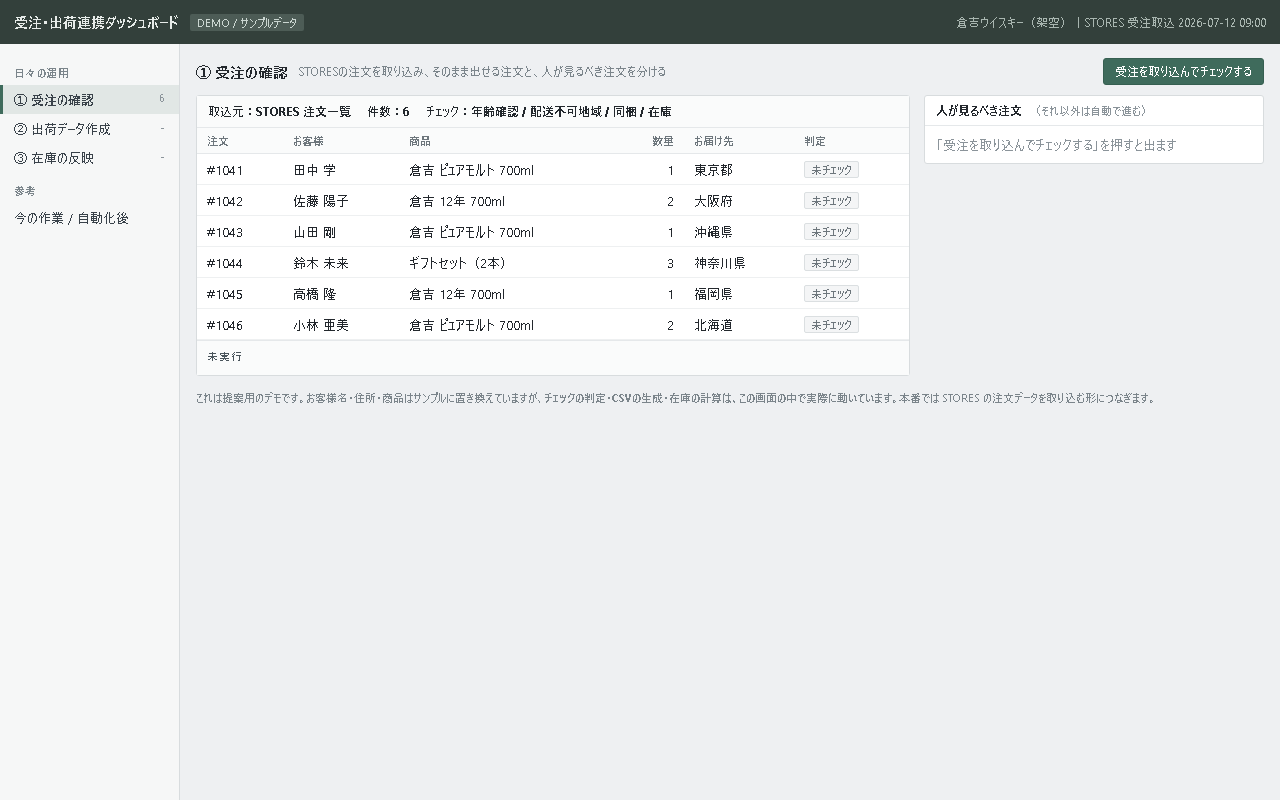Click 未チェック badge for order #1046
Image resolution: width=1280 pixels, height=800 pixels.
(831, 325)
